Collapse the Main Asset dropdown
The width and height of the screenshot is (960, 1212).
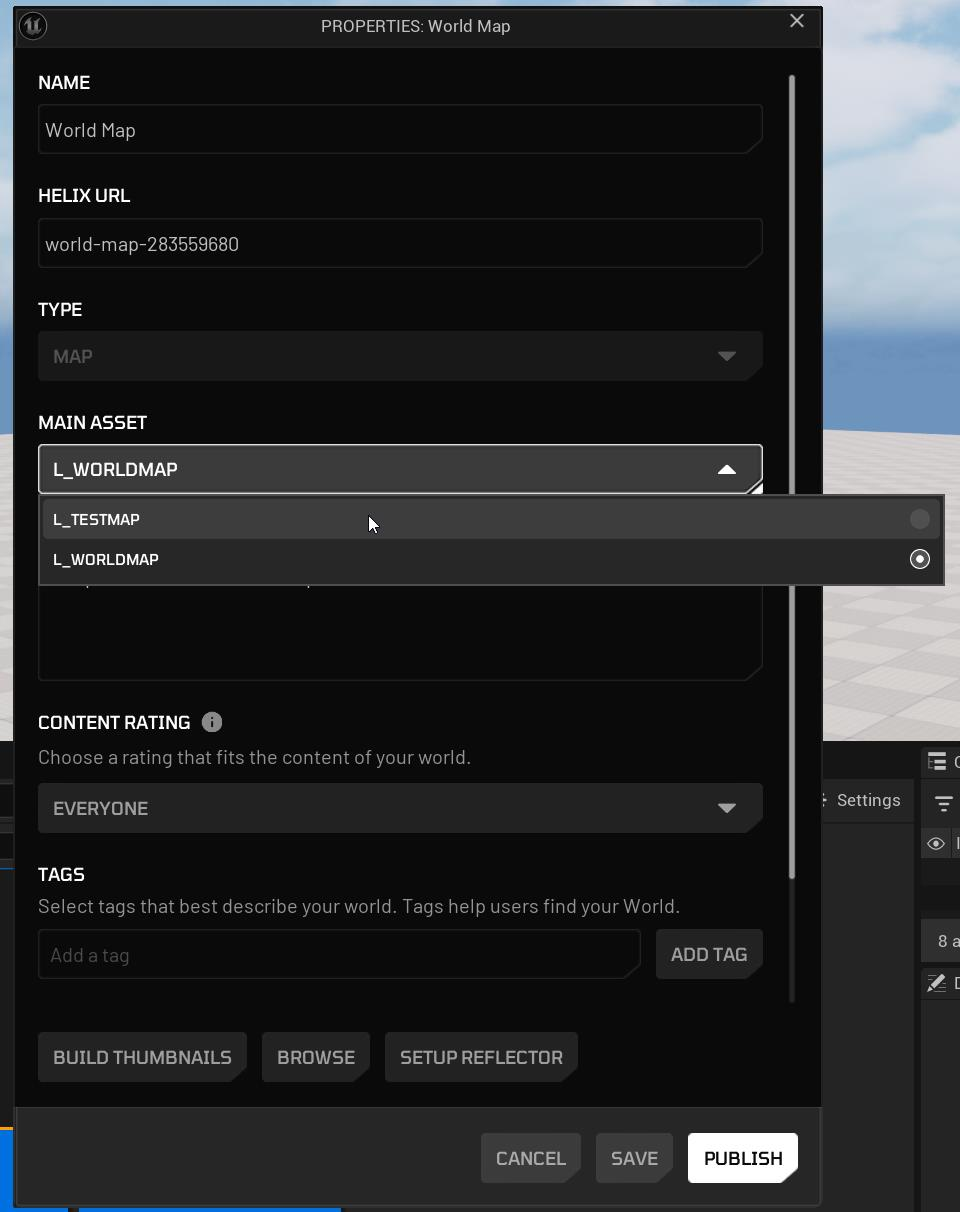pos(727,469)
